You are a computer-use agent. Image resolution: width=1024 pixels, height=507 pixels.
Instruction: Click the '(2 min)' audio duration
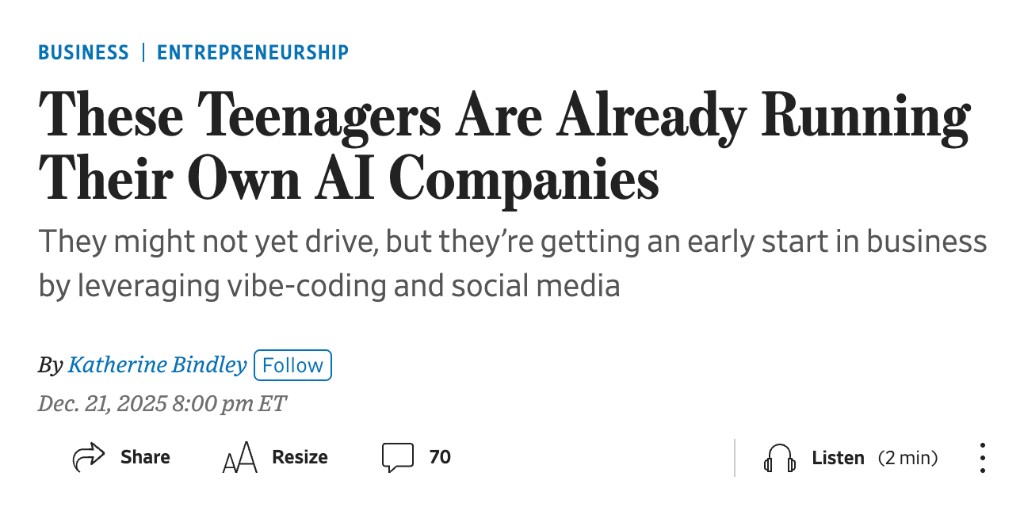908,458
